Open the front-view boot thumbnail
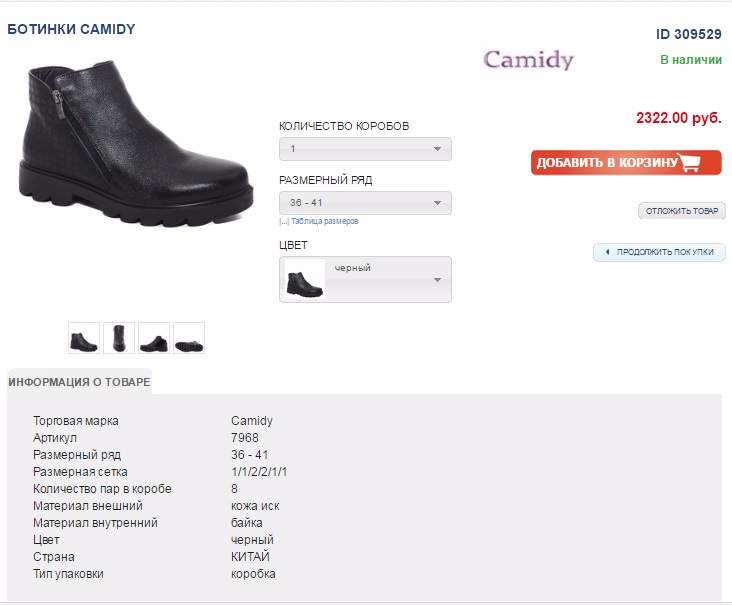Image resolution: width=732 pixels, height=605 pixels. [119, 338]
